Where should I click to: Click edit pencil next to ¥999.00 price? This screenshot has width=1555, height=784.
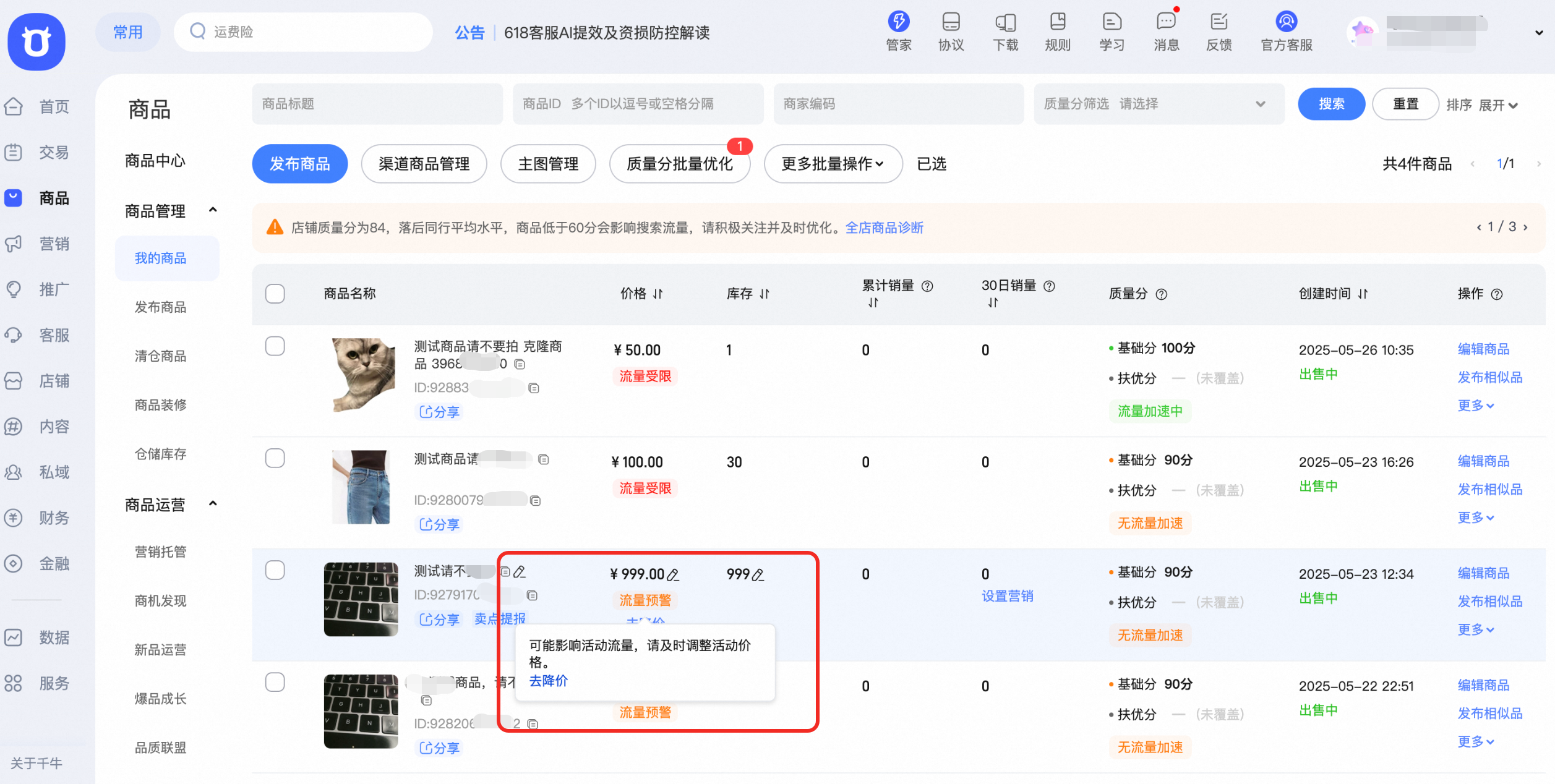point(673,575)
